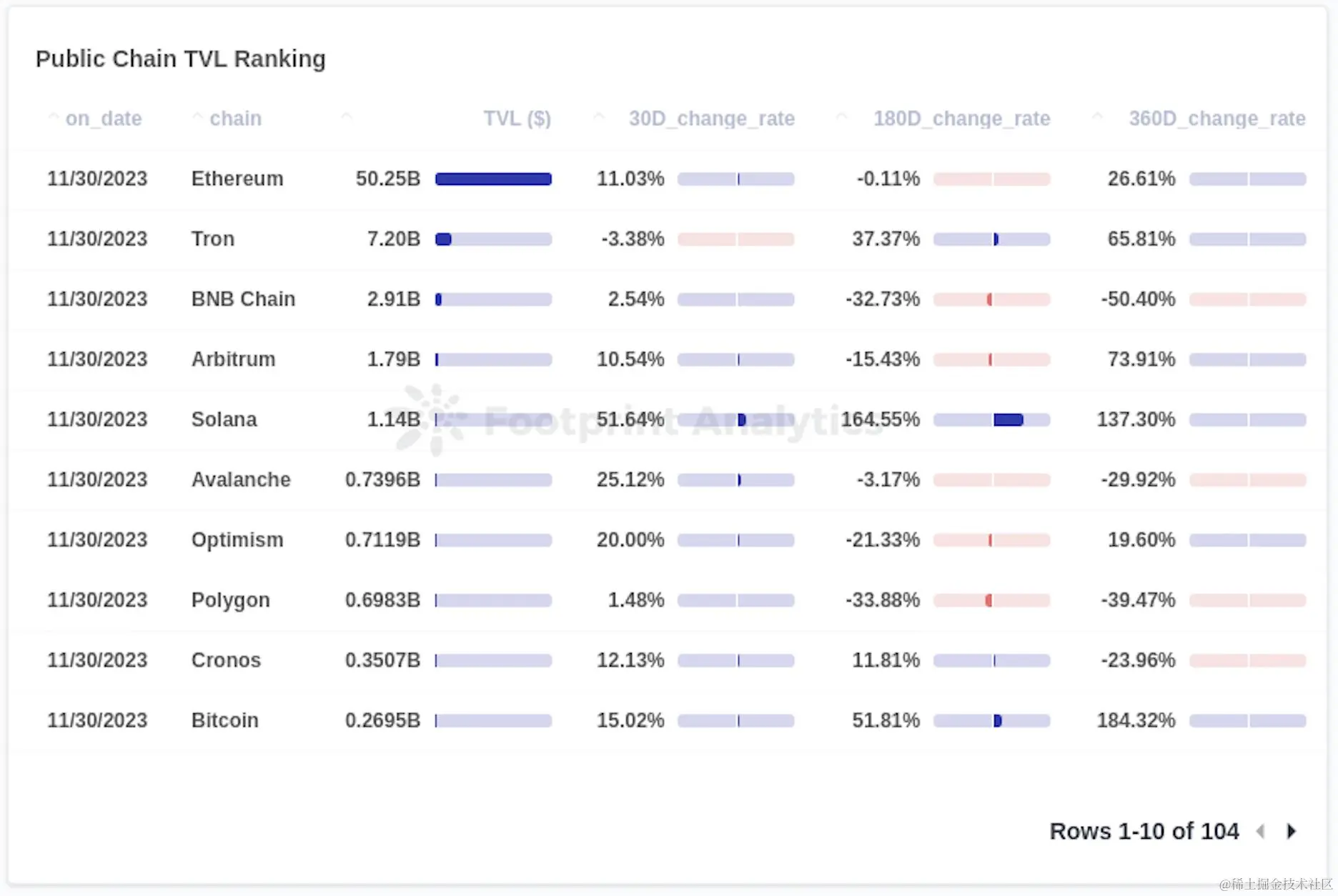The height and width of the screenshot is (896, 1338).
Task: Click the 2.91B TVL value
Action: 393,299
